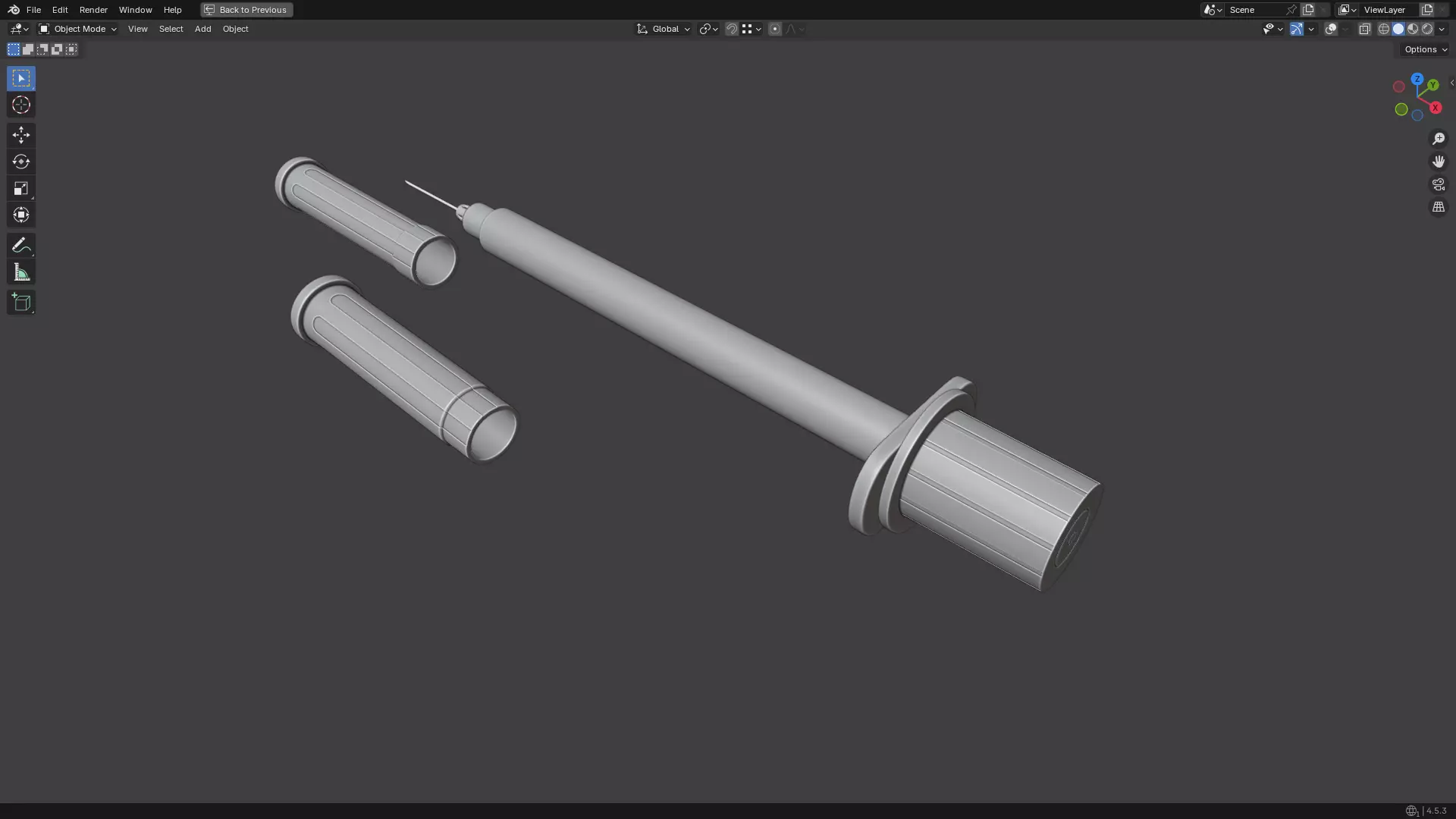The image size is (1456, 819).
Task: Toggle snapping magnet button
Action: [732, 29]
